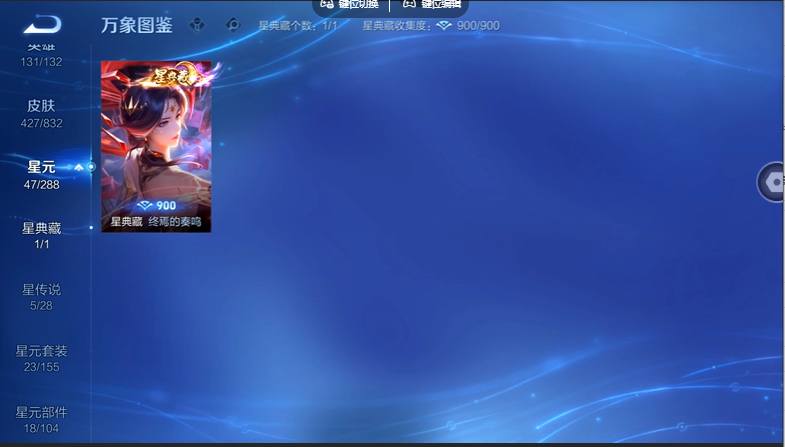Click the first emblem icon beside 万象图鉴

[x=197, y=24]
